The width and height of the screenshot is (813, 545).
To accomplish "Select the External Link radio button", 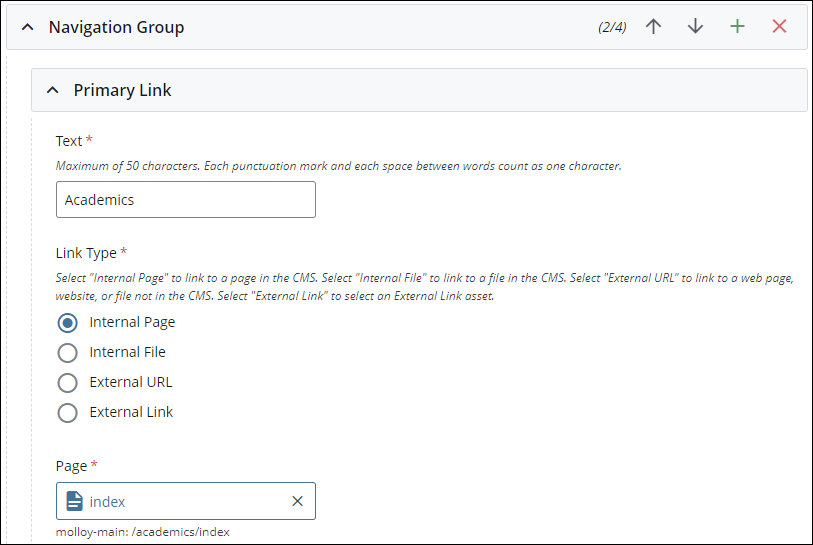I will [67, 413].
